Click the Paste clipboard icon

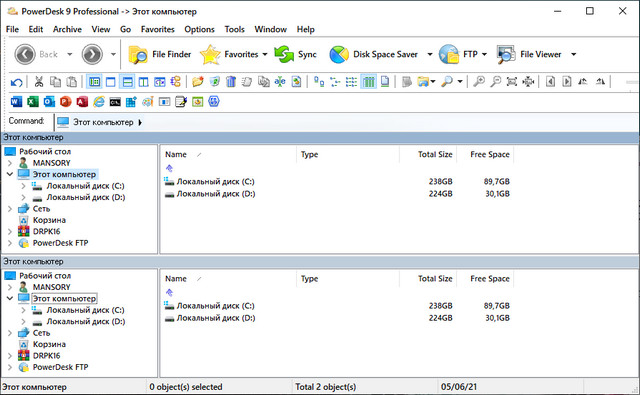71,82
